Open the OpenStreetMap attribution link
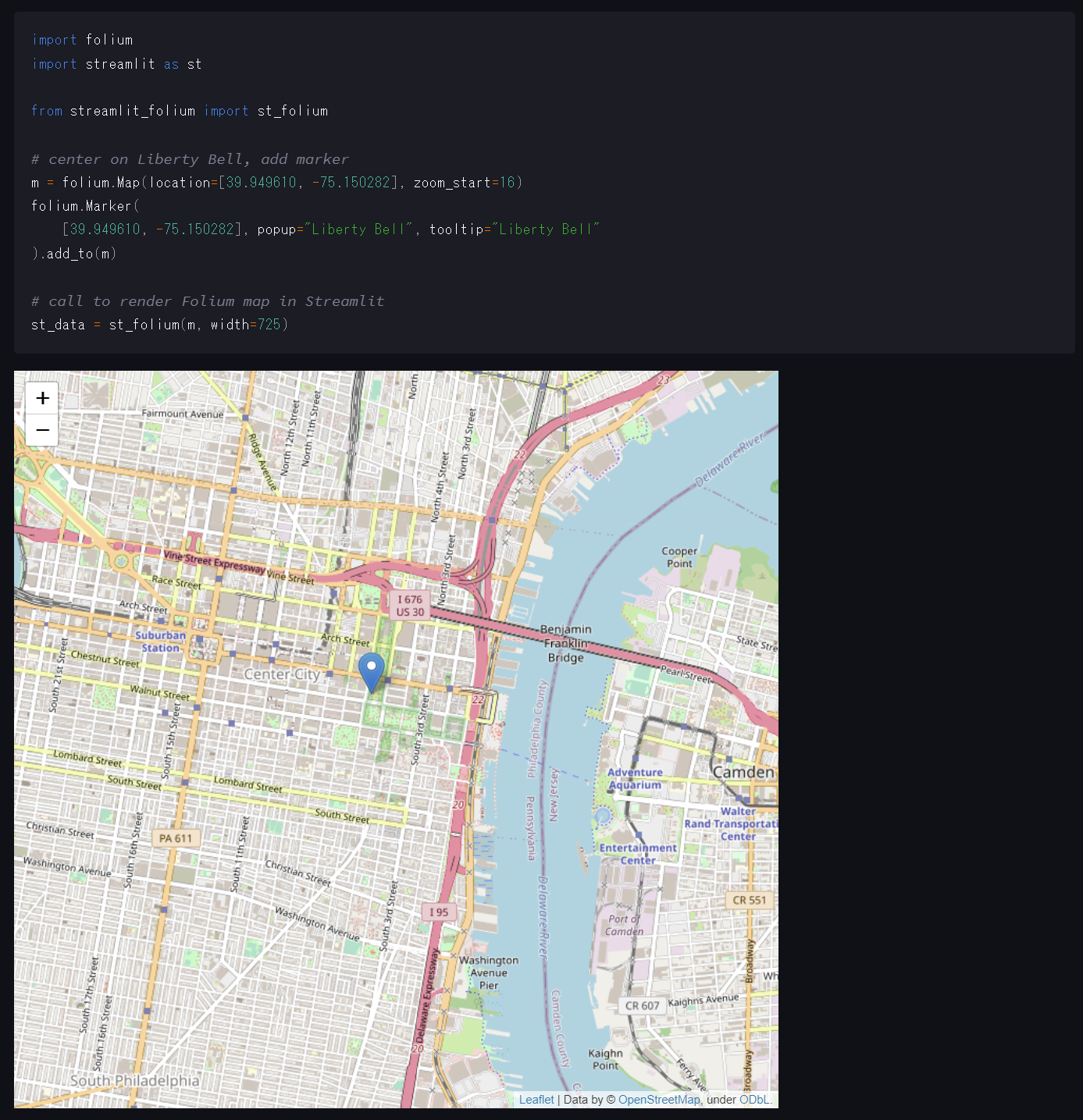 [x=659, y=1100]
